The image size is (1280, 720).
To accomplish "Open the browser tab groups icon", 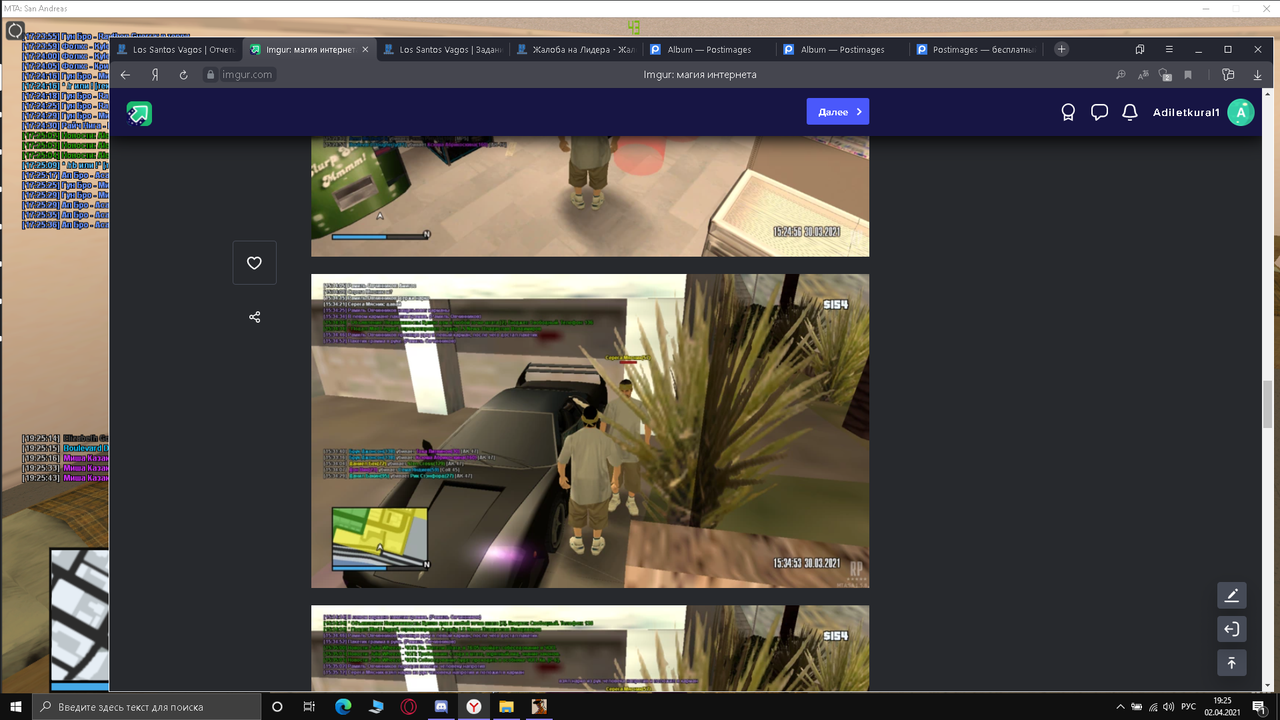I will click(x=1140, y=49).
